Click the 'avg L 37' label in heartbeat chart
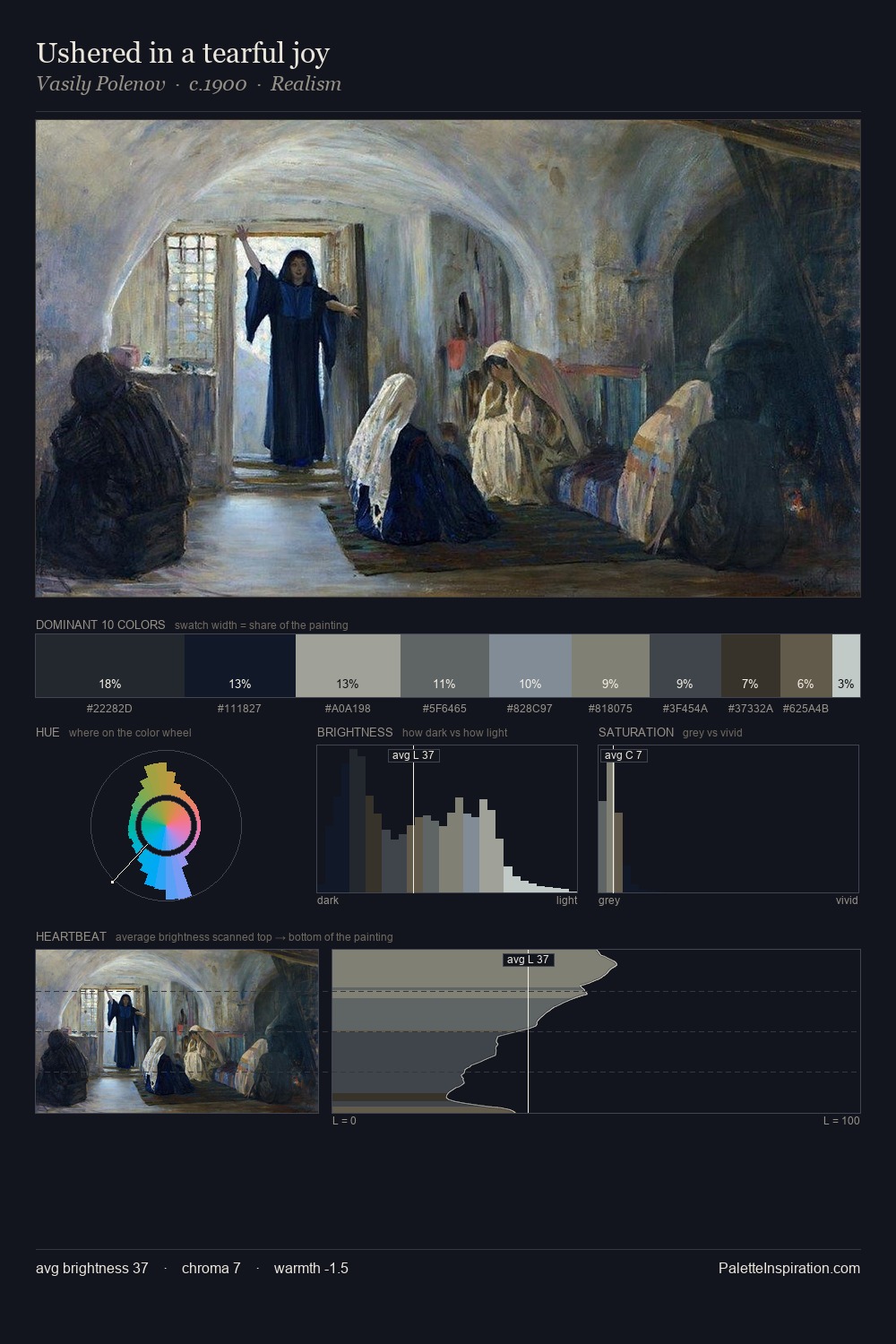 528,960
